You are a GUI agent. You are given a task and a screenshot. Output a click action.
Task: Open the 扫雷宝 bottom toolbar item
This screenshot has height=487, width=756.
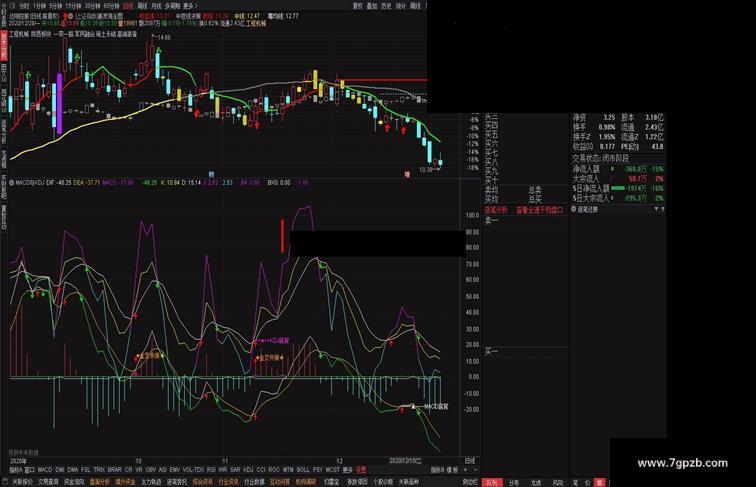[x=331, y=482]
